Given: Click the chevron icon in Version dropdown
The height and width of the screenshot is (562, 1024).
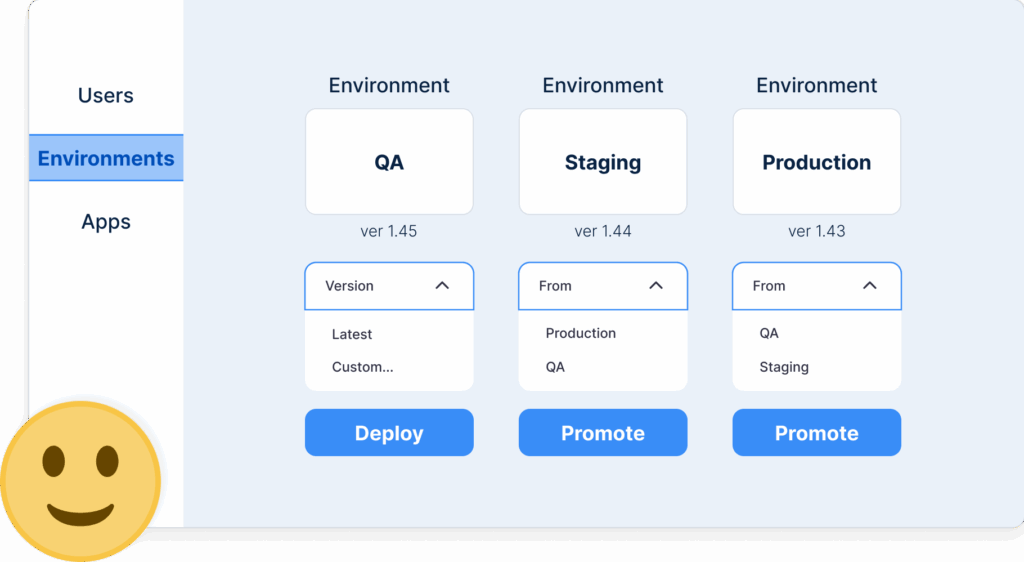Looking at the screenshot, I should pos(442,285).
